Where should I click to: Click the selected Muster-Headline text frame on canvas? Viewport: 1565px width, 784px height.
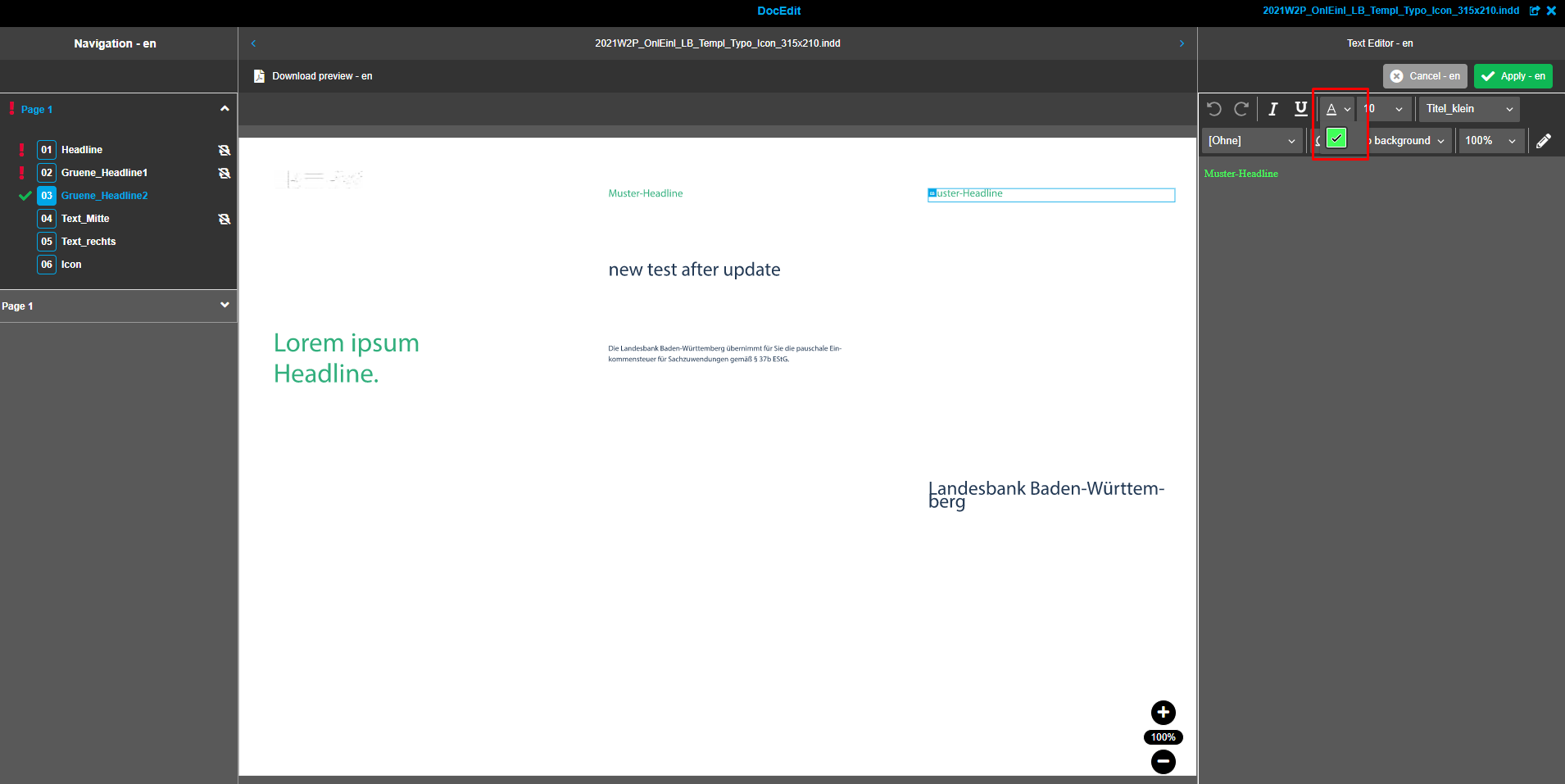(x=1051, y=195)
